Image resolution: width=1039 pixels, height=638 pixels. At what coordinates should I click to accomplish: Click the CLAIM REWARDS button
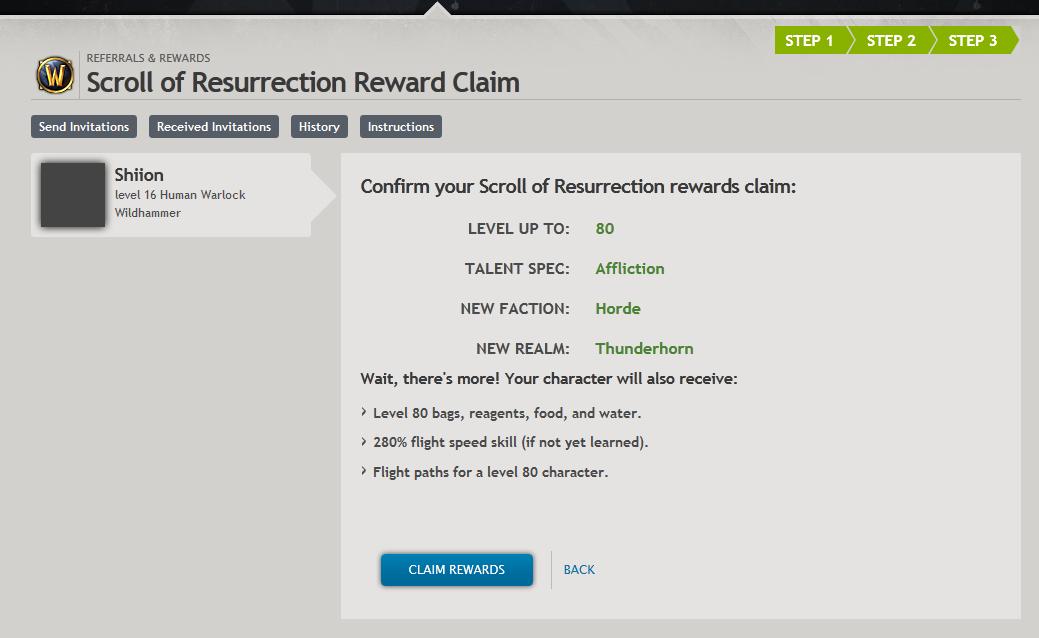click(x=456, y=569)
